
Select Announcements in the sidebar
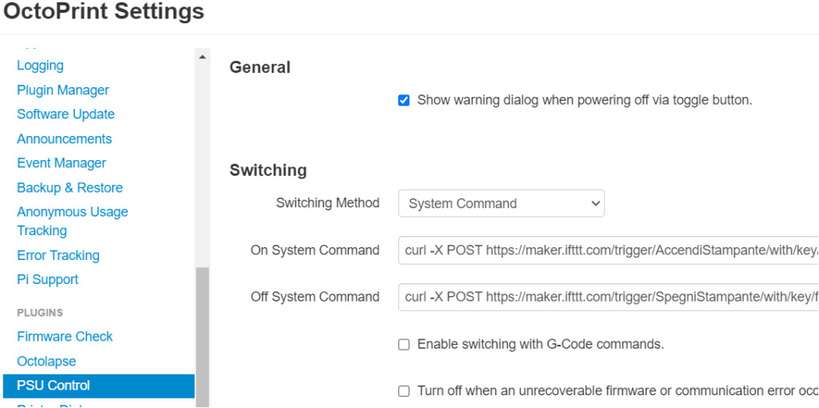pyautogui.click(x=64, y=139)
